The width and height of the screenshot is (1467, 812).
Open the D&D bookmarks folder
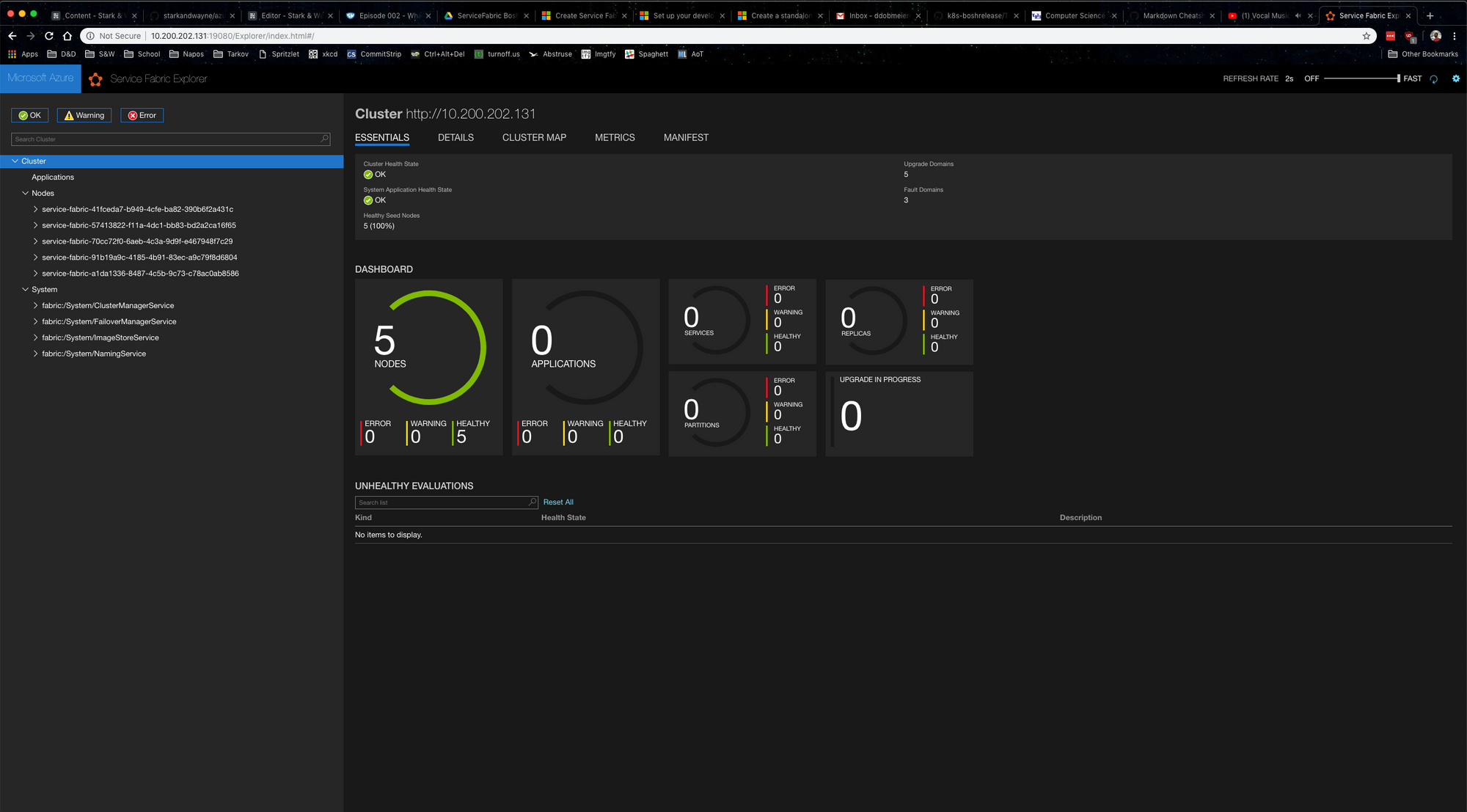(62, 54)
